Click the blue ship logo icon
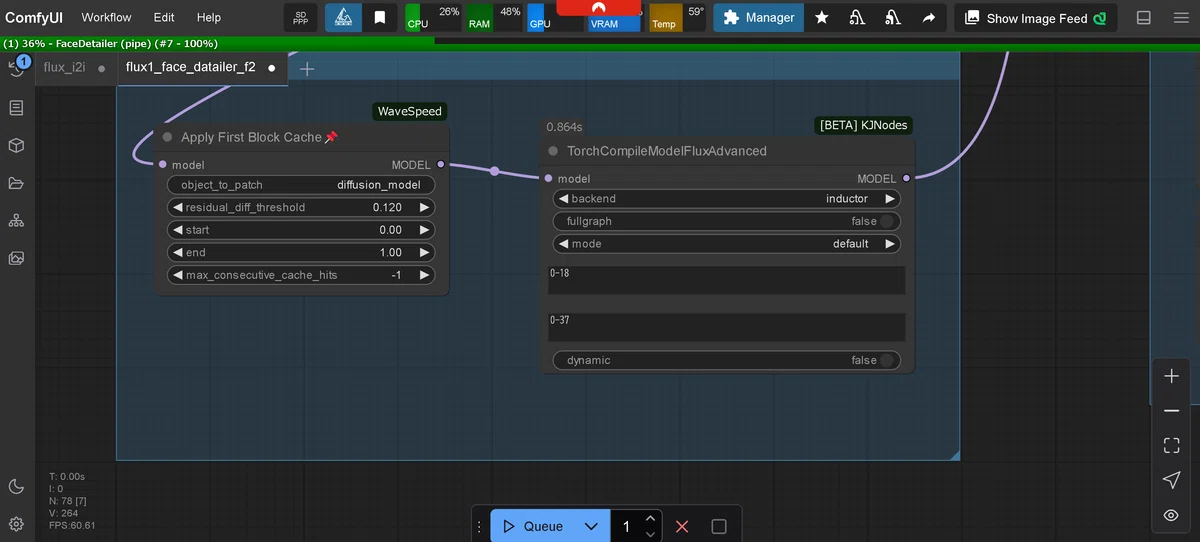1200x542 pixels. point(343,17)
